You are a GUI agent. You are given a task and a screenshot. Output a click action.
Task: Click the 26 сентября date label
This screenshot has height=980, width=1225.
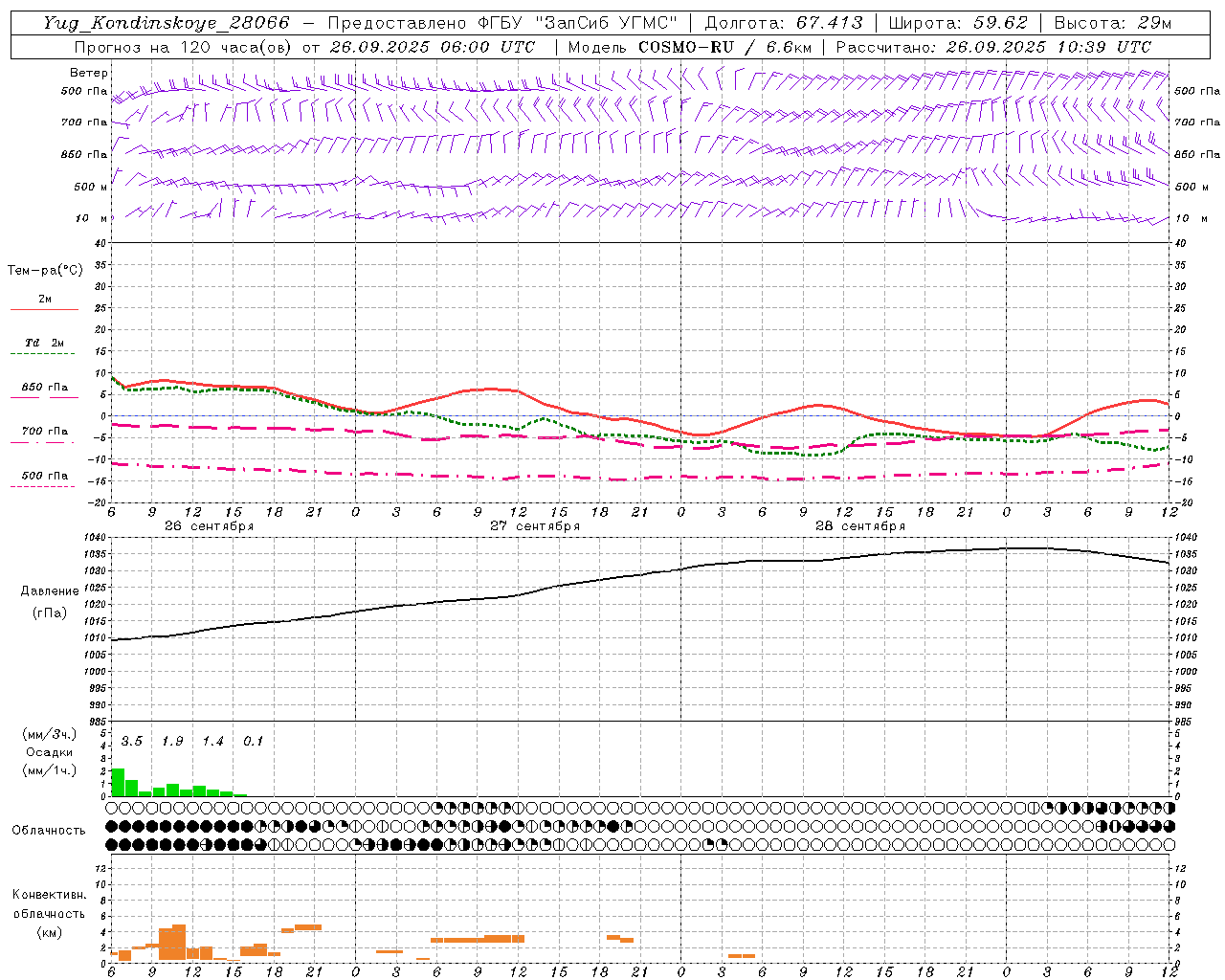click(209, 526)
